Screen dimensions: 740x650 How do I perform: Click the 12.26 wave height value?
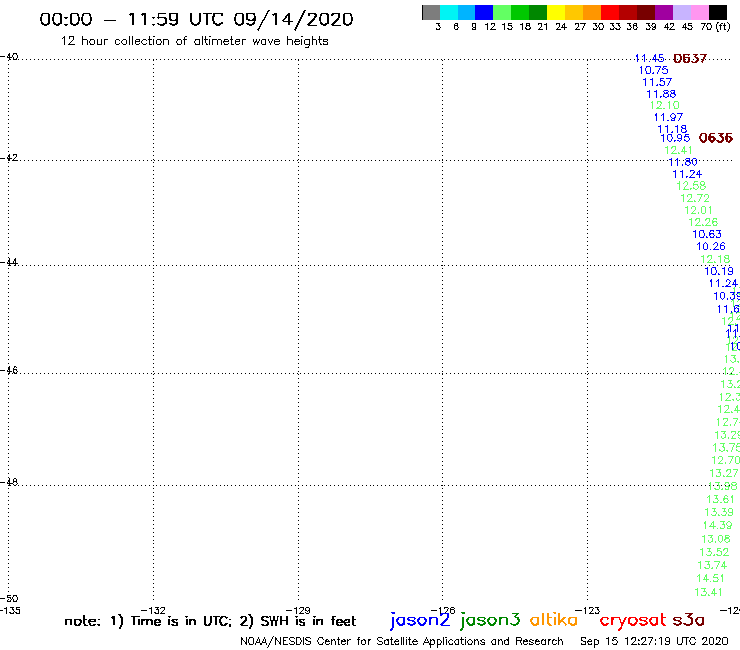(x=703, y=222)
